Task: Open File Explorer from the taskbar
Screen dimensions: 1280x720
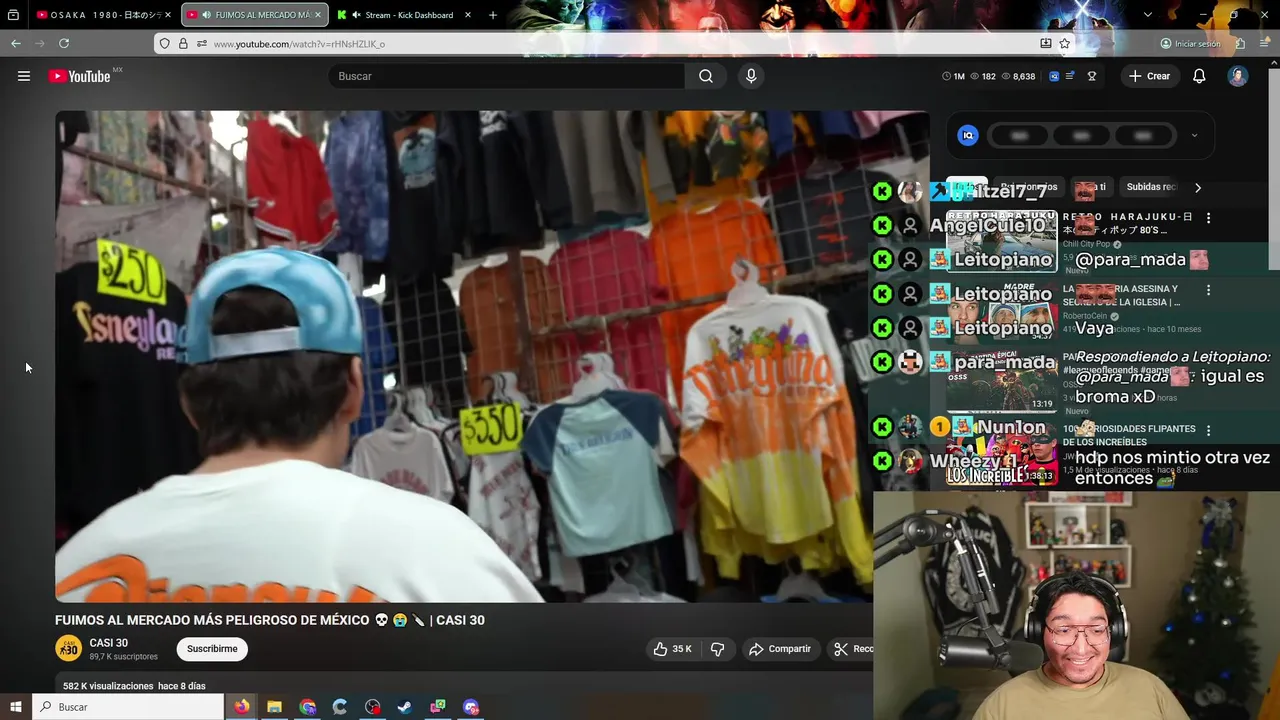Action: pos(274,707)
